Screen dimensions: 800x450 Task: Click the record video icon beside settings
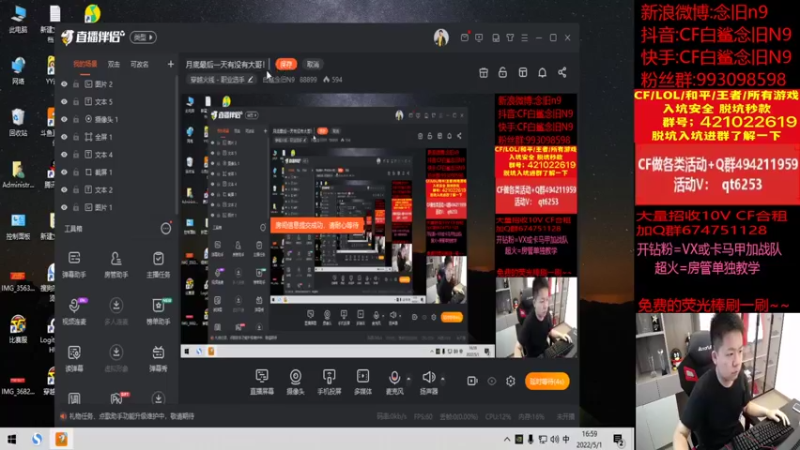point(472,381)
